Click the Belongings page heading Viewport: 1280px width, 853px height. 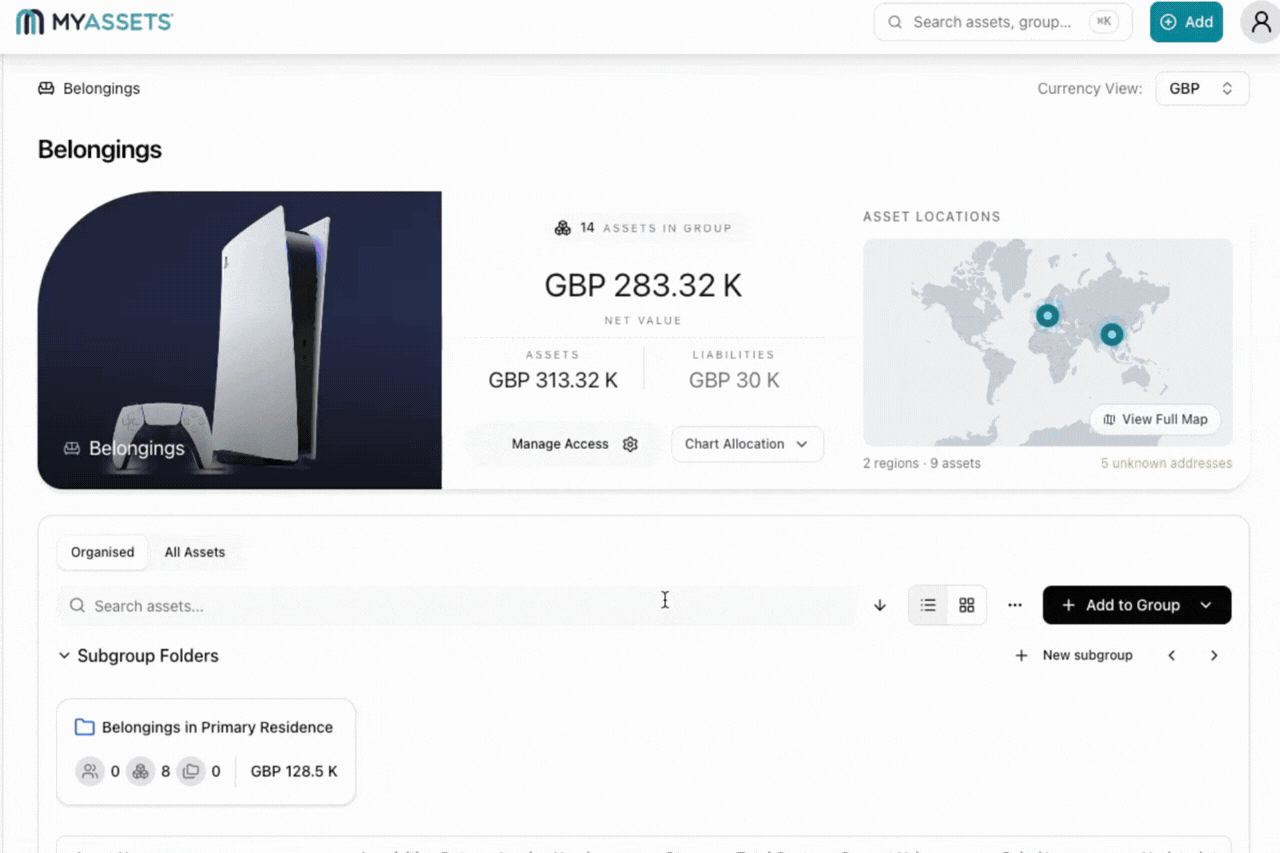[100, 150]
